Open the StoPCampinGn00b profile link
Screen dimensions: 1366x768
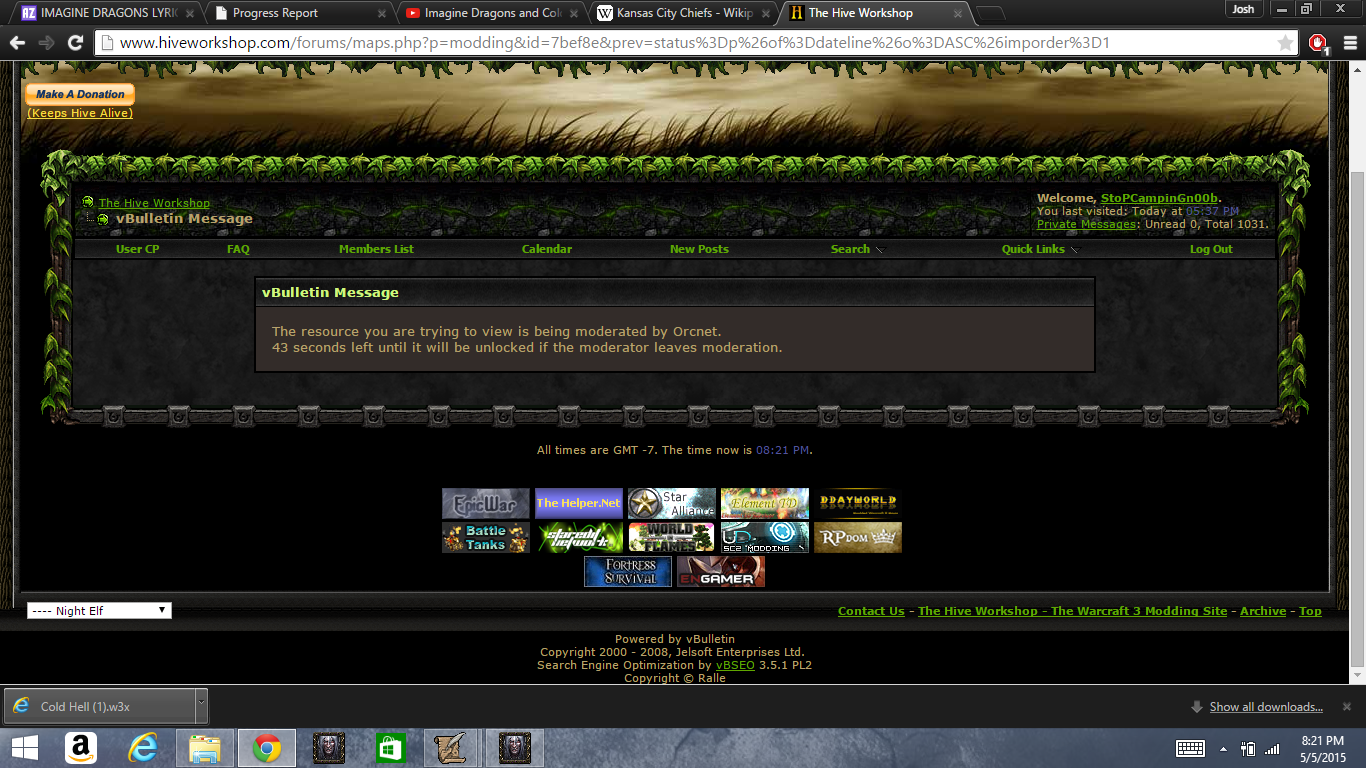pos(1159,198)
